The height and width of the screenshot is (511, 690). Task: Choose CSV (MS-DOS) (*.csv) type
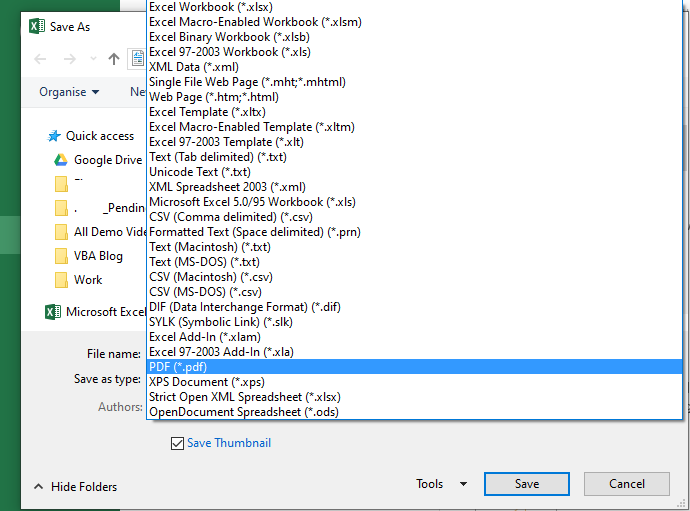point(414,291)
